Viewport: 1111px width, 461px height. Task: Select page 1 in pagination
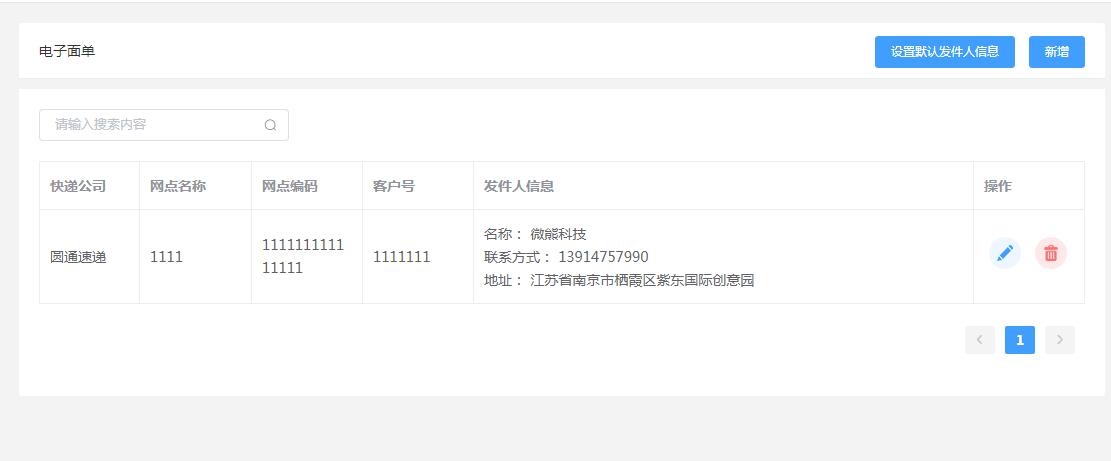click(x=1020, y=340)
